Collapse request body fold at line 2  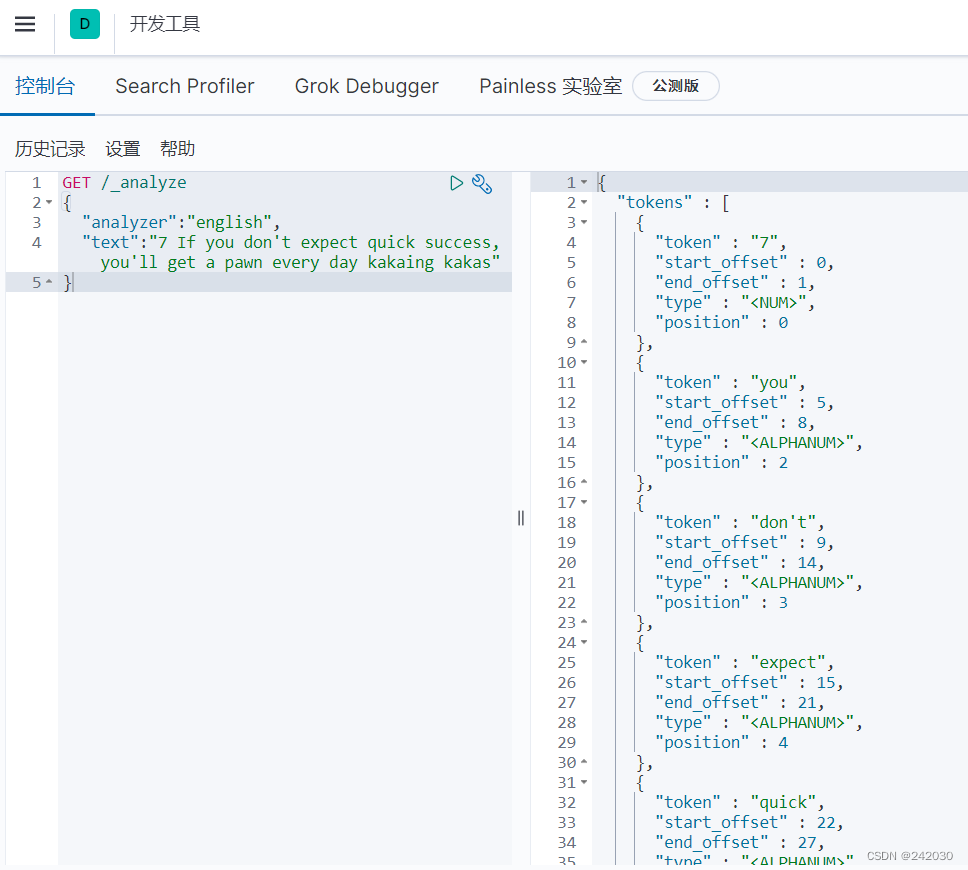click(49, 203)
